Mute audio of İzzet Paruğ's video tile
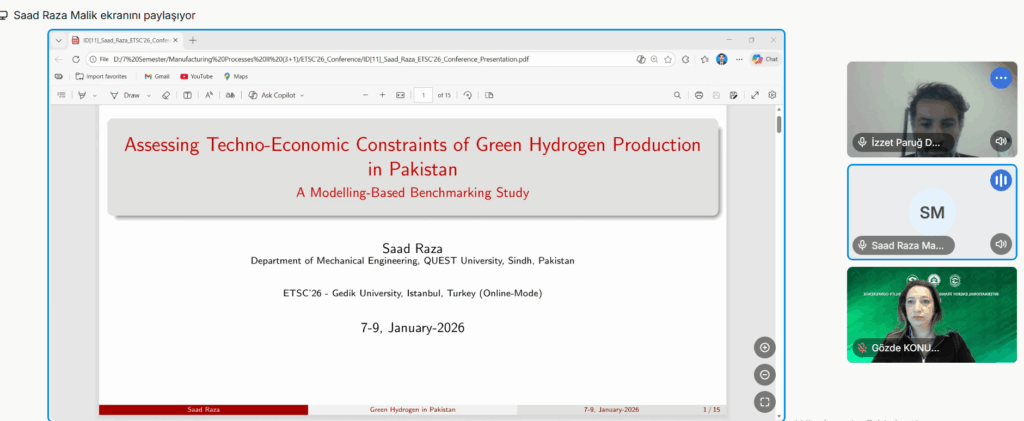This screenshot has width=1024, height=421. [1000, 142]
